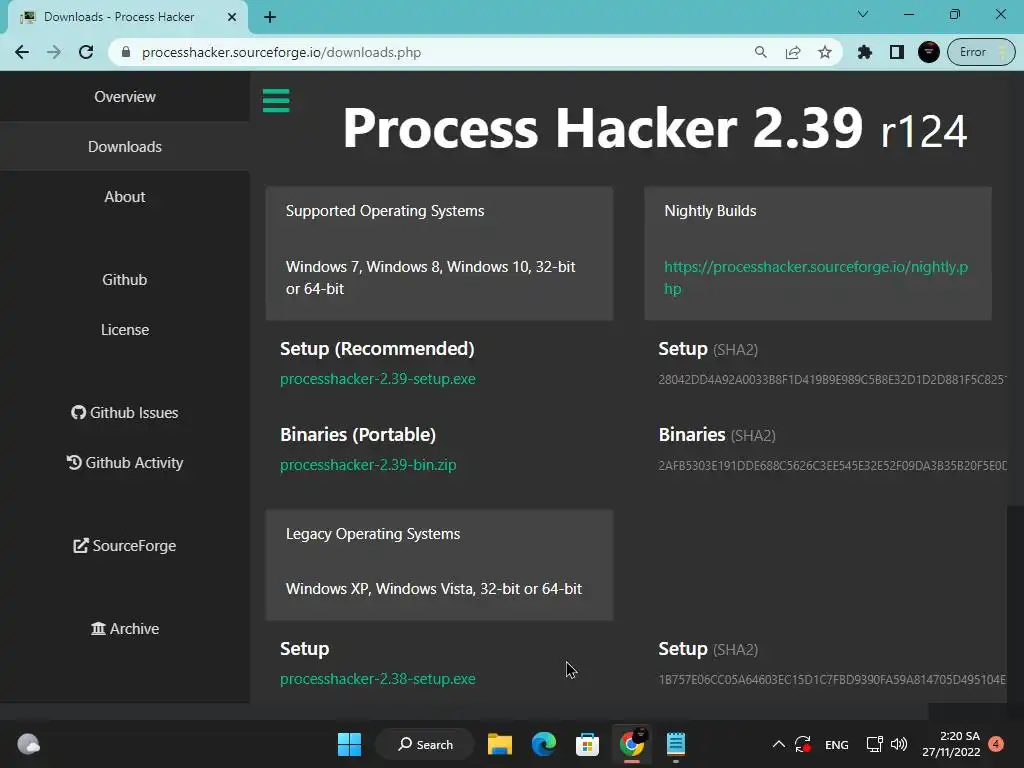Download processhacker-2.39-setup.exe

[377, 379]
